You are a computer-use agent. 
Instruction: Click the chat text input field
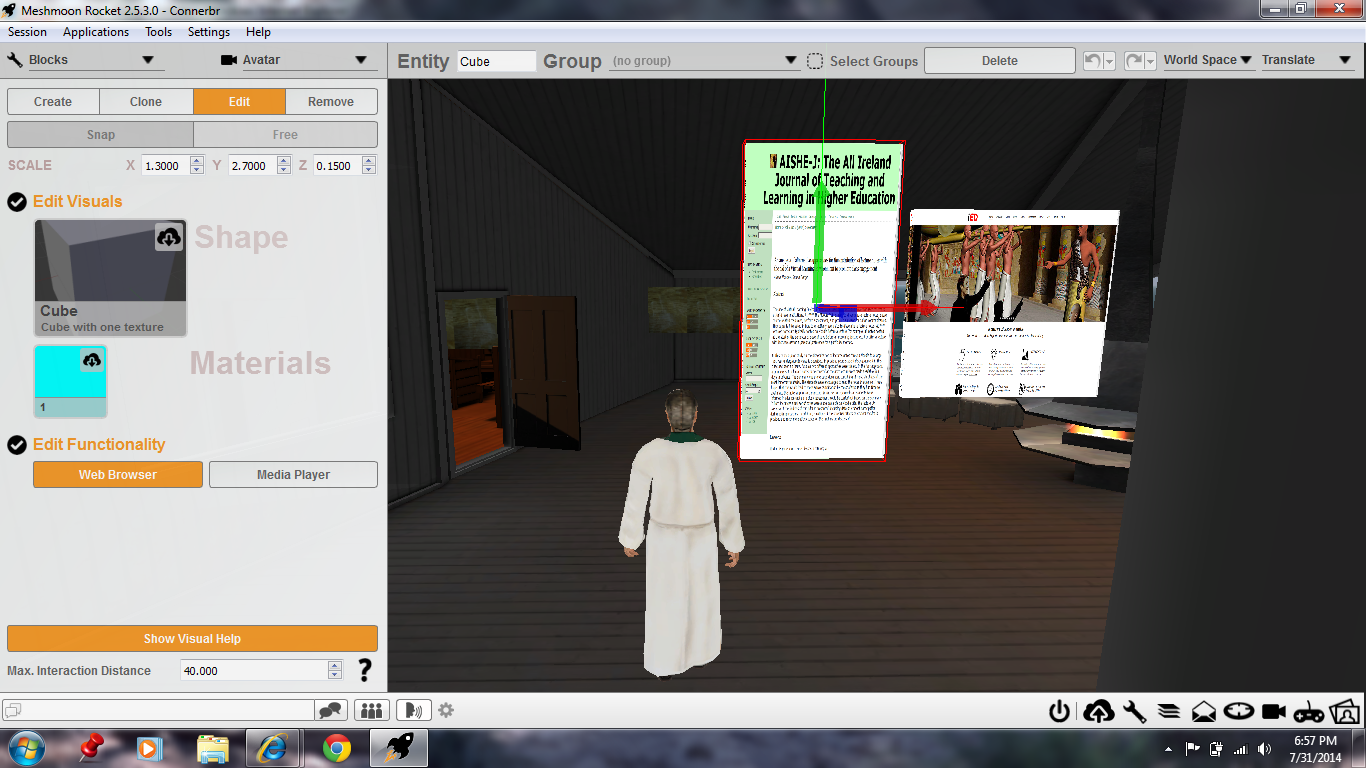tap(159, 711)
